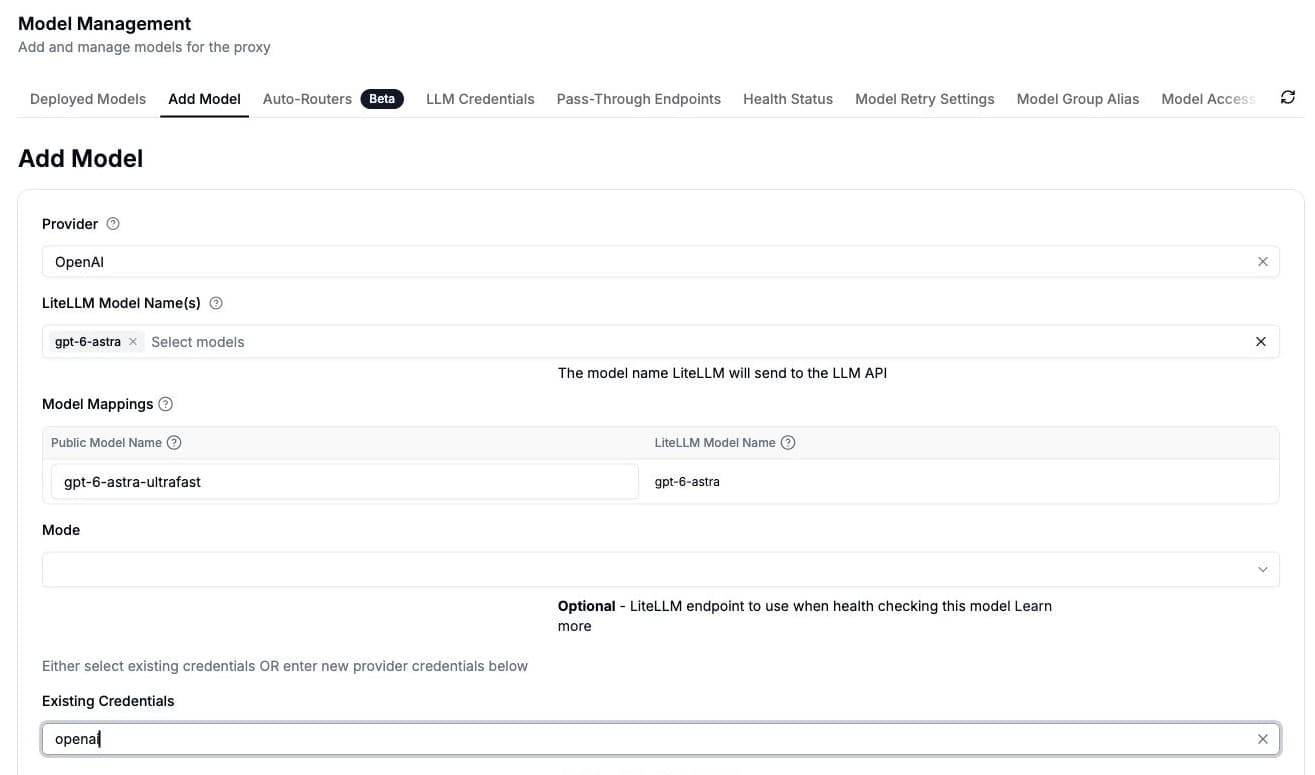
Task: Click the refresh icon beside the tabs
Action: 1288,97
